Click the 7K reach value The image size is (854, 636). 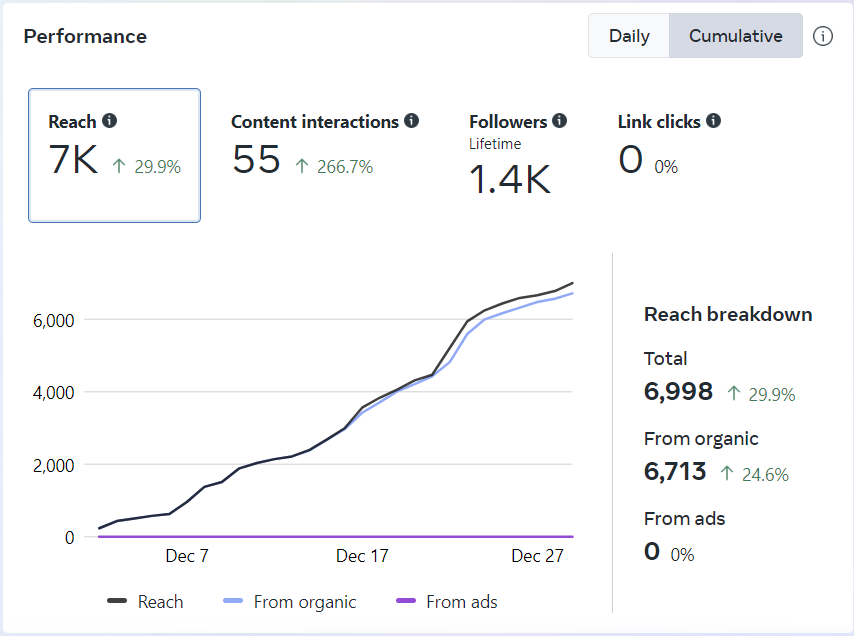click(x=74, y=160)
